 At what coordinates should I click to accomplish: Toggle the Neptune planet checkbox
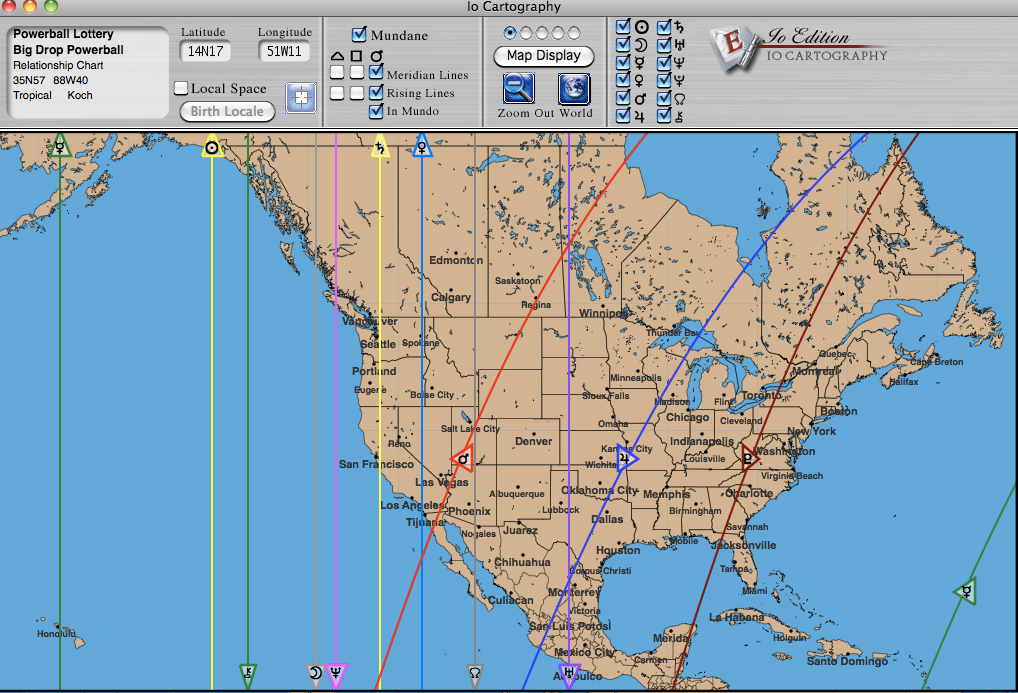click(664, 62)
